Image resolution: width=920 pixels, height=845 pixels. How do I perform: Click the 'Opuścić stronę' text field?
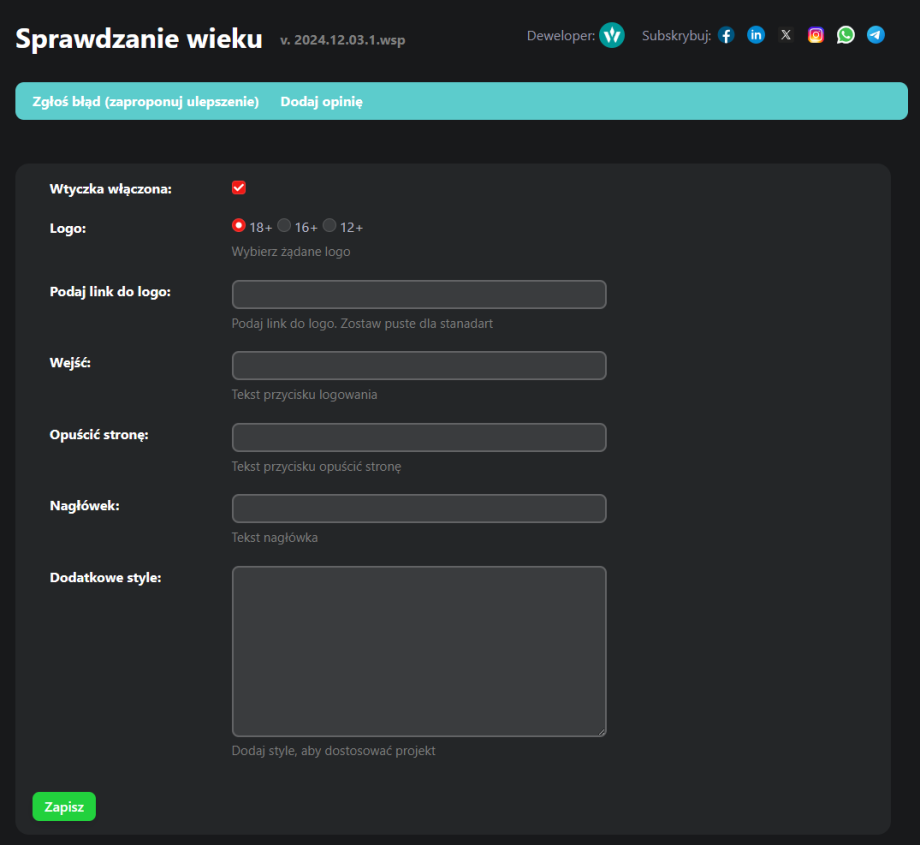point(418,437)
